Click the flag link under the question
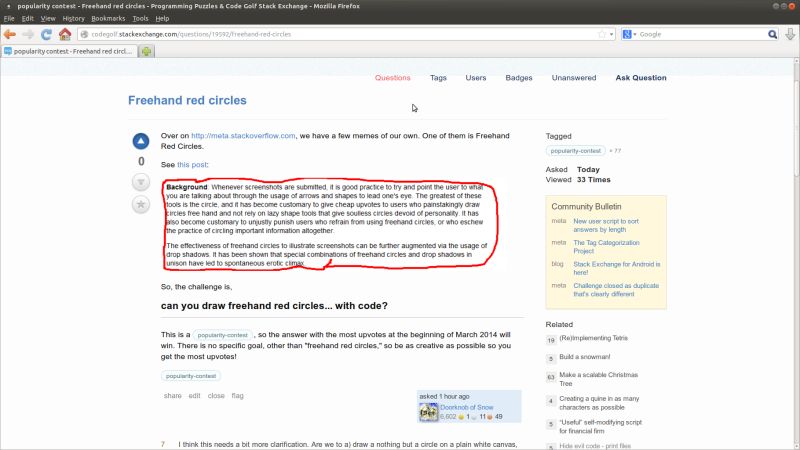This screenshot has width=800, height=450. click(237, 395)
